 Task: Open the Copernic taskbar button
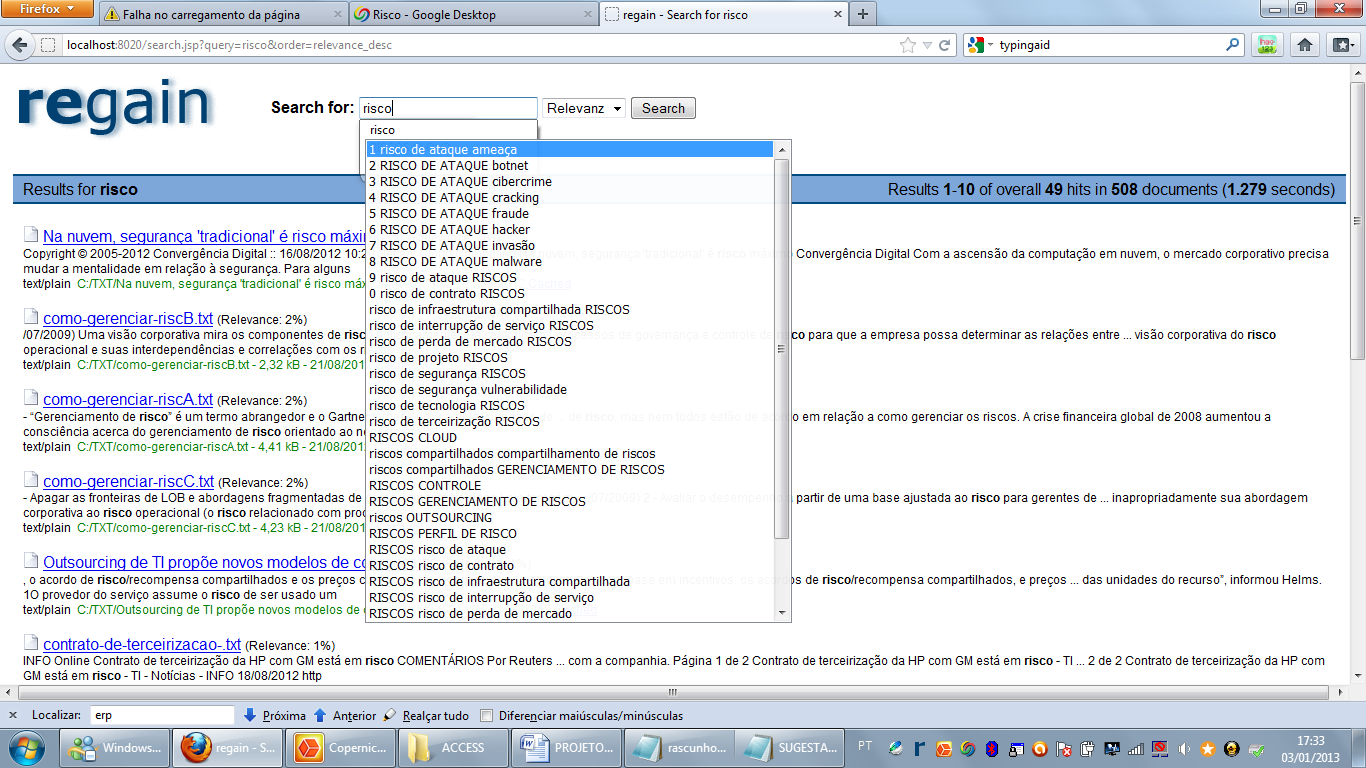click(340, 748)
